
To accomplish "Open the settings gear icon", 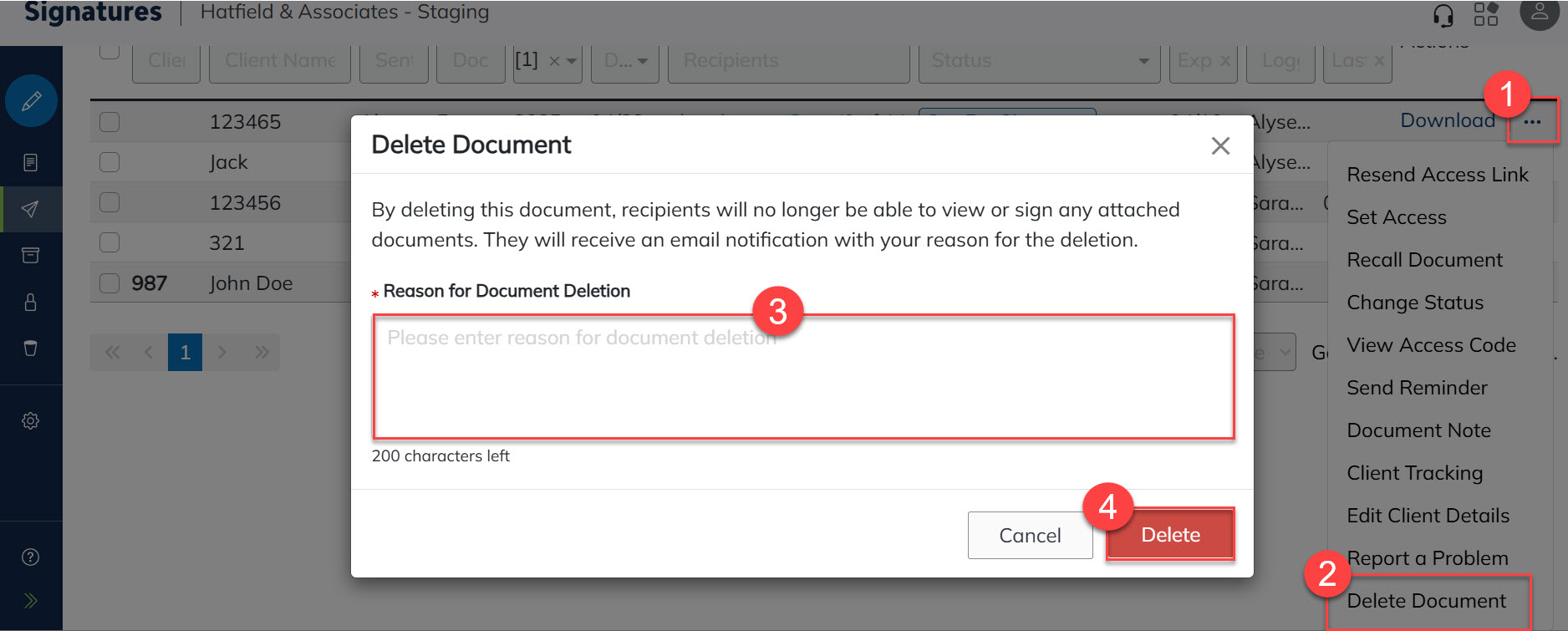I will (30, 421).
